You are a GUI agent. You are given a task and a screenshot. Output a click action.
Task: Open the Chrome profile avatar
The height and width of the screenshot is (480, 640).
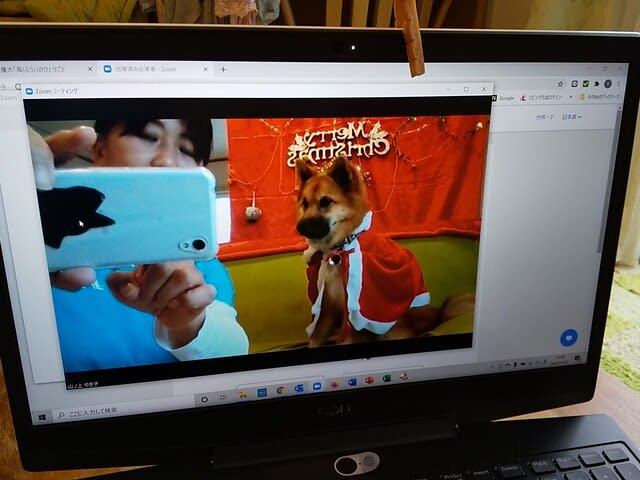coord(608,84)
